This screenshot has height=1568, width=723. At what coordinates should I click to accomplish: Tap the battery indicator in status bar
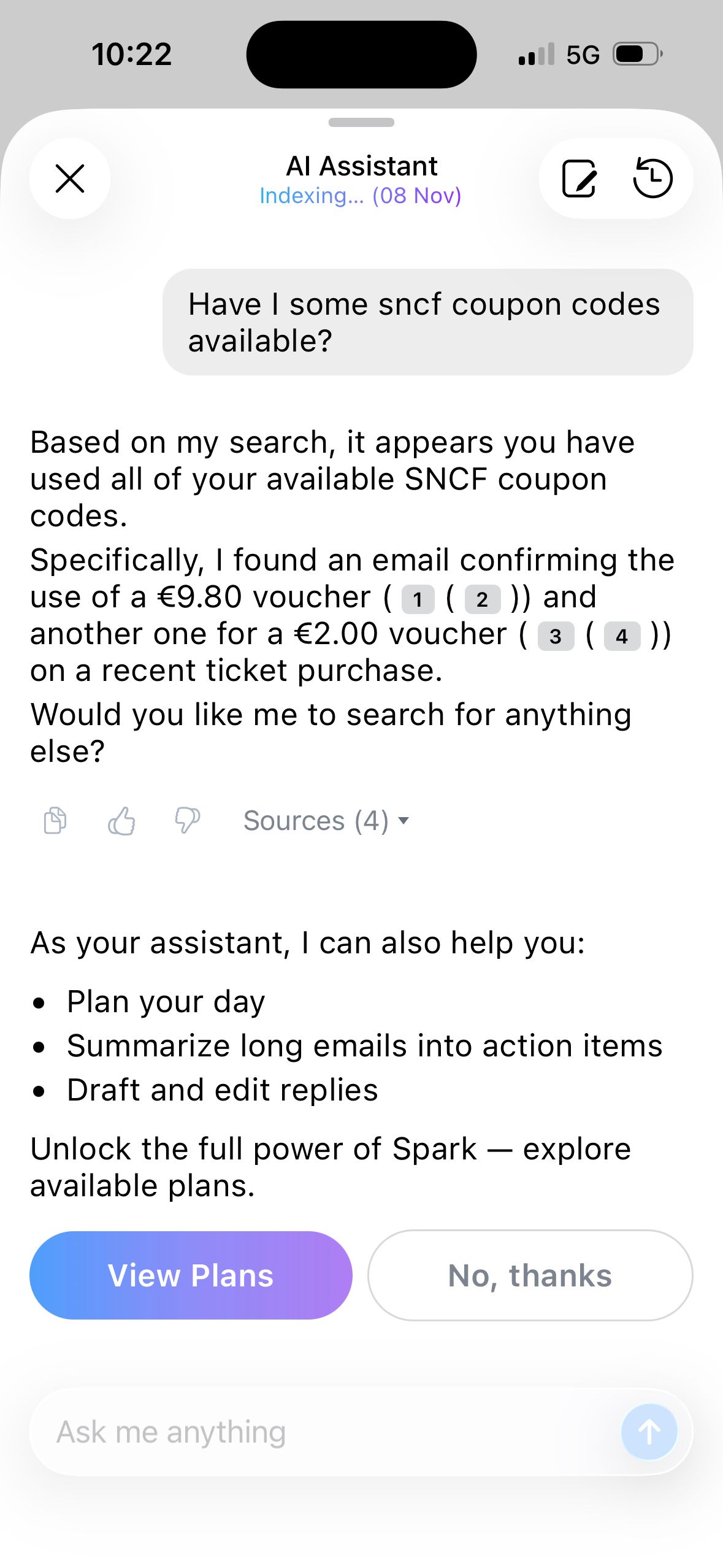click(638, 55)
